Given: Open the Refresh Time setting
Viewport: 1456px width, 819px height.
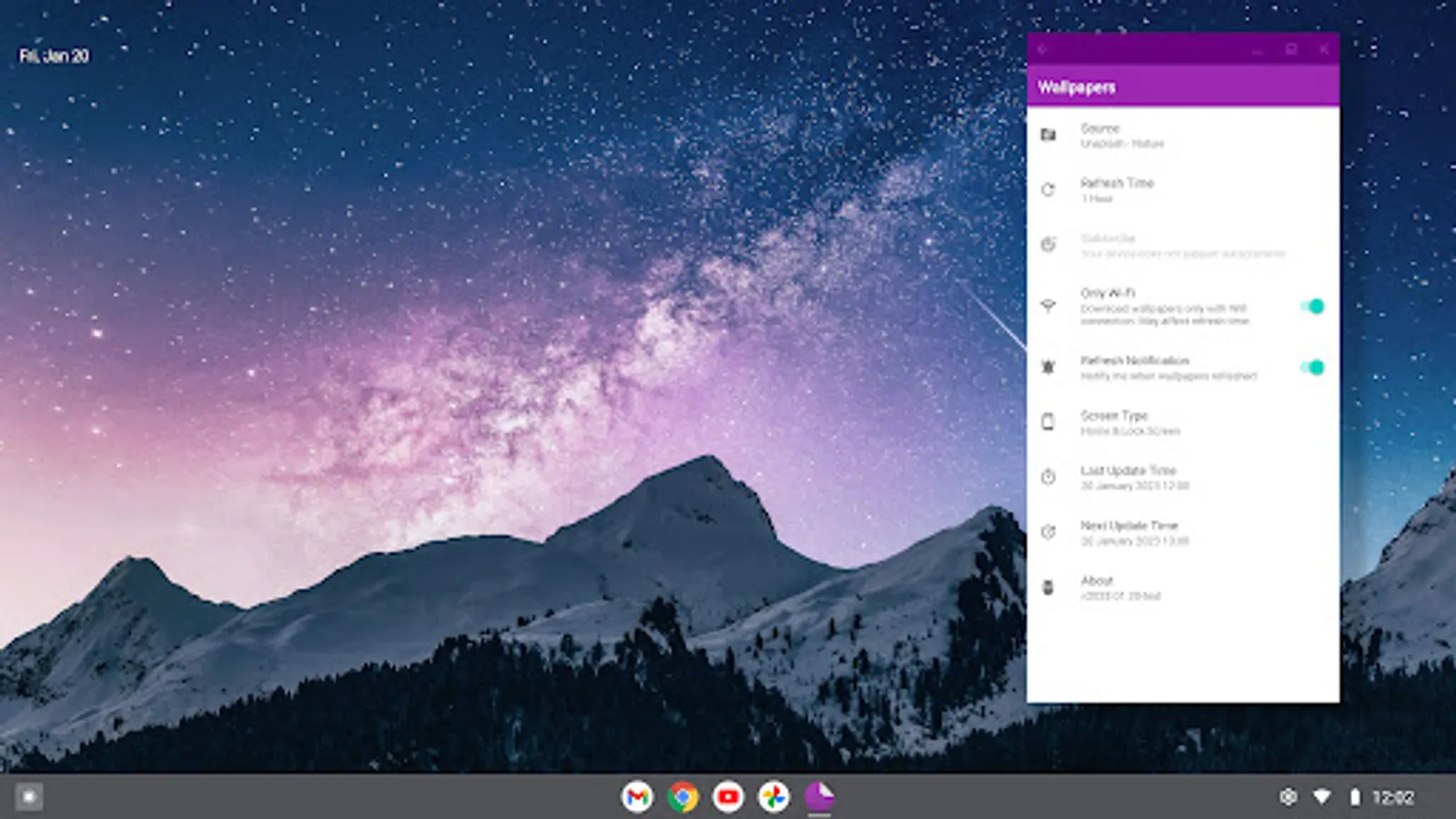Looking at the screenshot, I should [x=1183, y=190].
